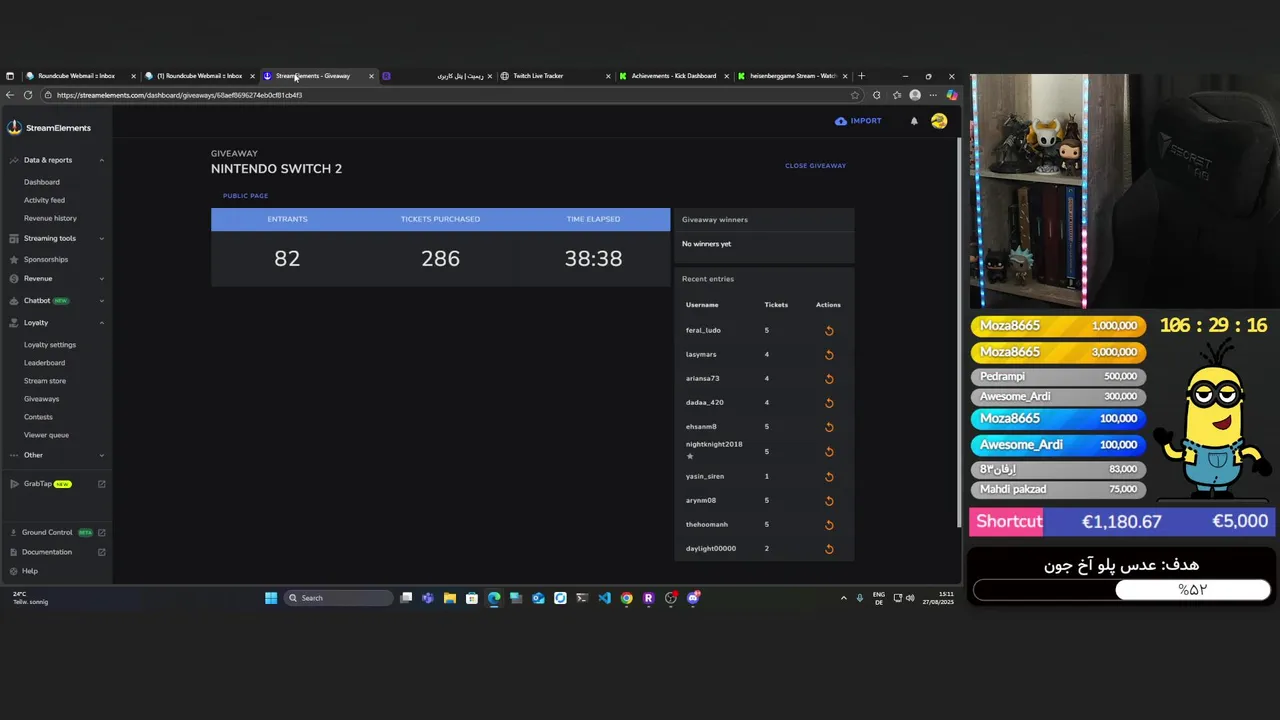Image resolution: width=1280 pixels, height=720 pixels.
Task: Open Stream store in the sidebar
Action: [45, 381]
